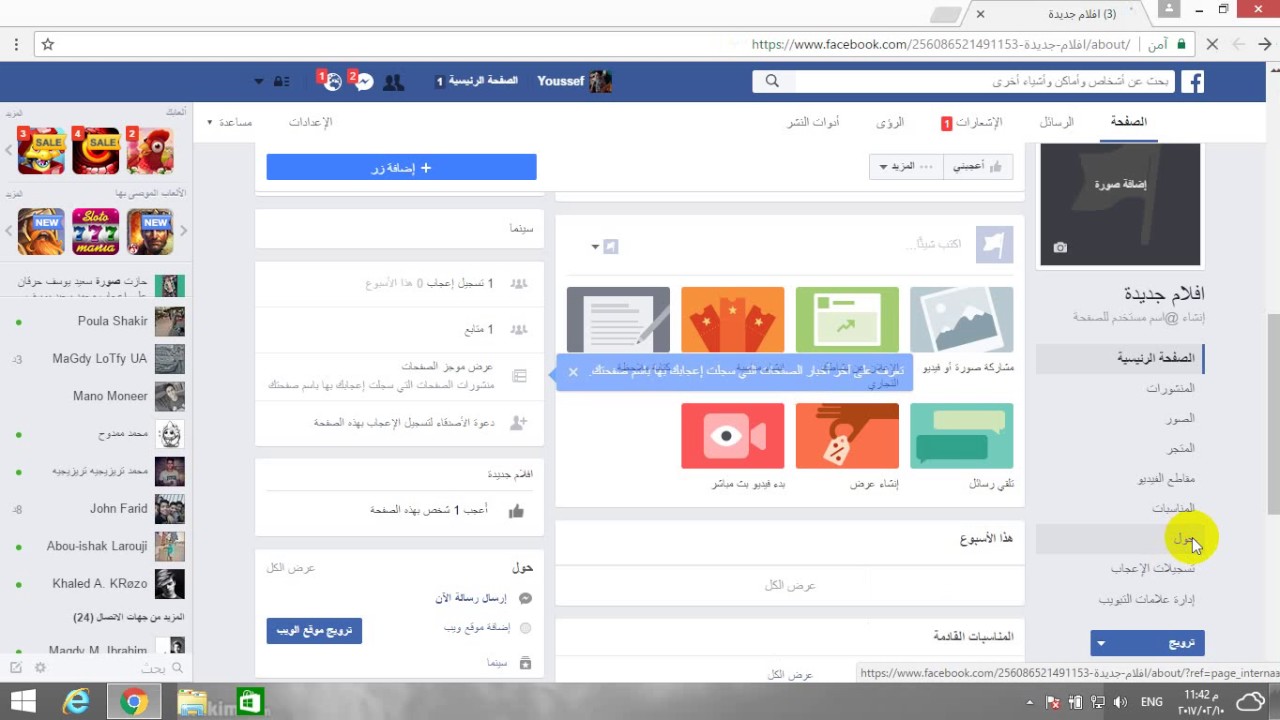Dismiss the blue tooltip with X
The height and width of the screenshot is (720, 1280).
(x=573, y=372)
